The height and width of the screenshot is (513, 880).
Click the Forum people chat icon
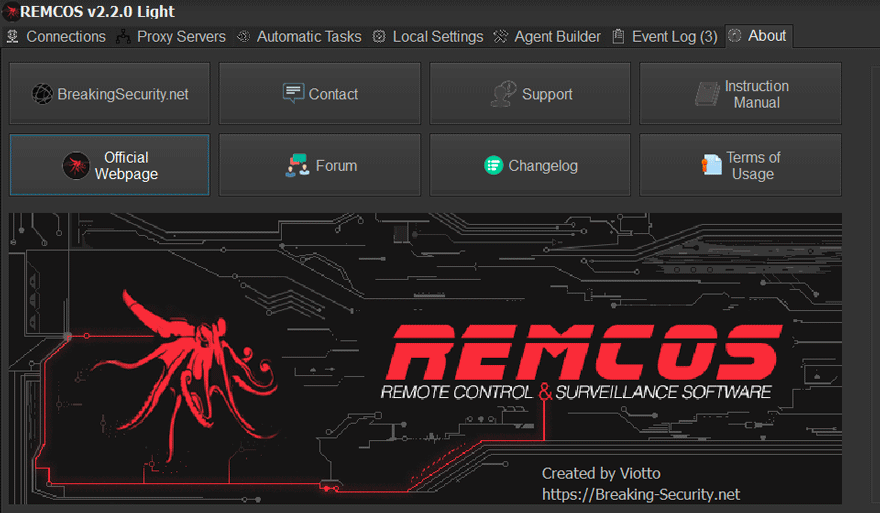[x=297, y=166]
